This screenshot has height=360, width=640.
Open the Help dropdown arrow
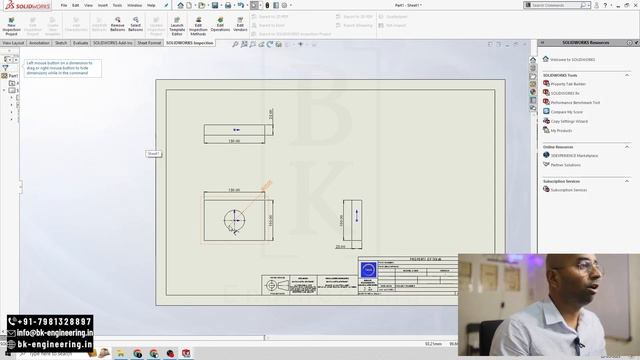coord(611,5)
